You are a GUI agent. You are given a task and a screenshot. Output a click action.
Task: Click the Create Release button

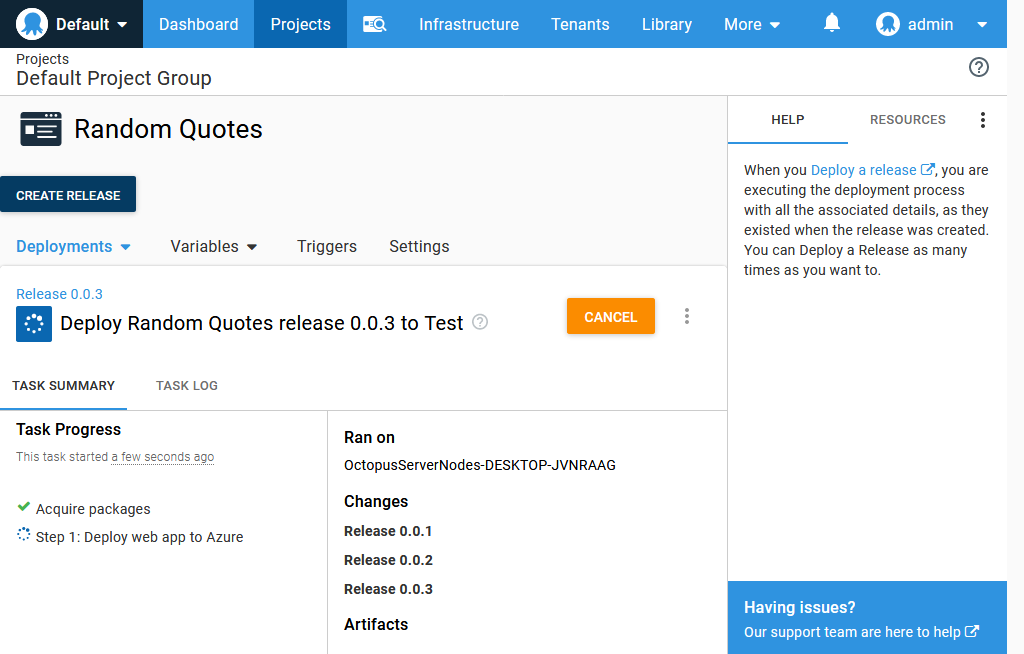(68, 195)
